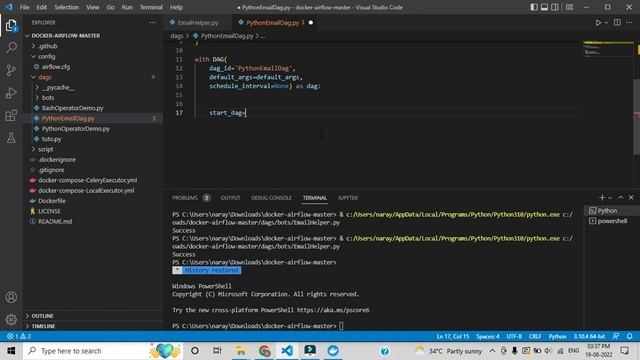Open the Search view in activity bar

tap(11, 48)
